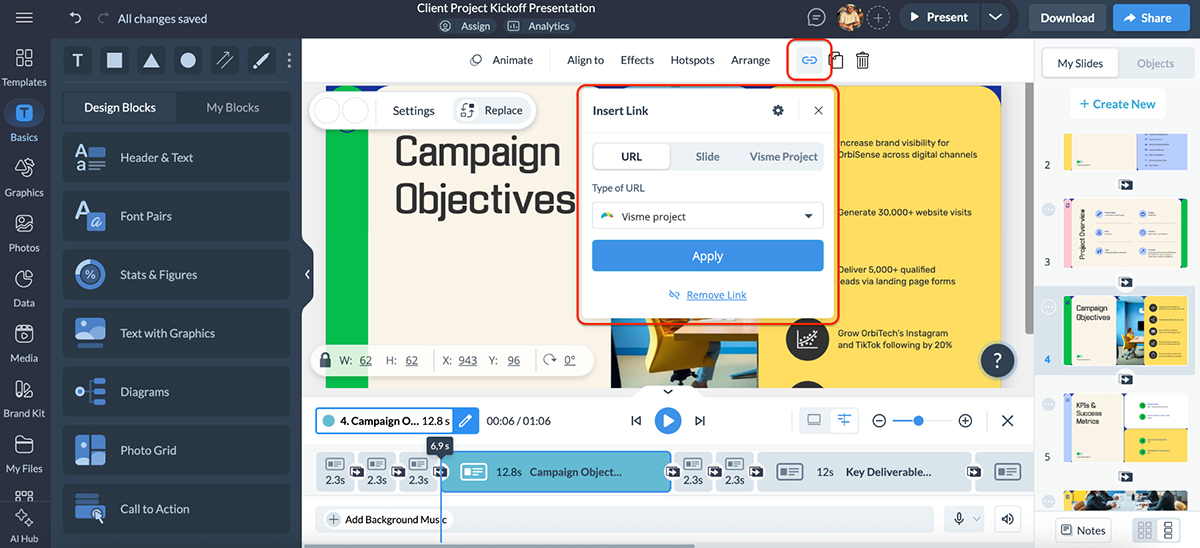Click the link icon in top toolbar
This screenshot has width=1200, height=548.
(x=809, y=61)
